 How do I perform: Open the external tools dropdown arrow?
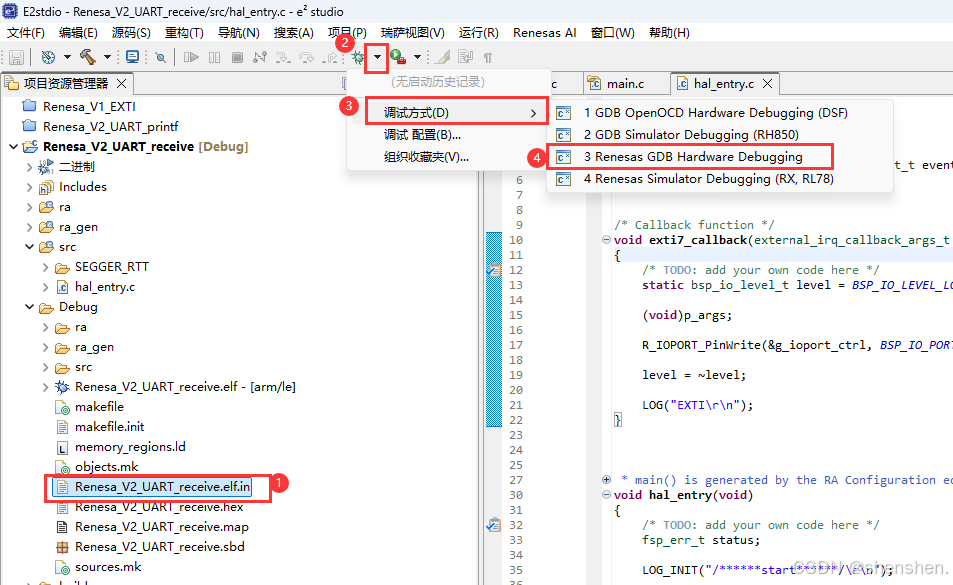point(416,57)
